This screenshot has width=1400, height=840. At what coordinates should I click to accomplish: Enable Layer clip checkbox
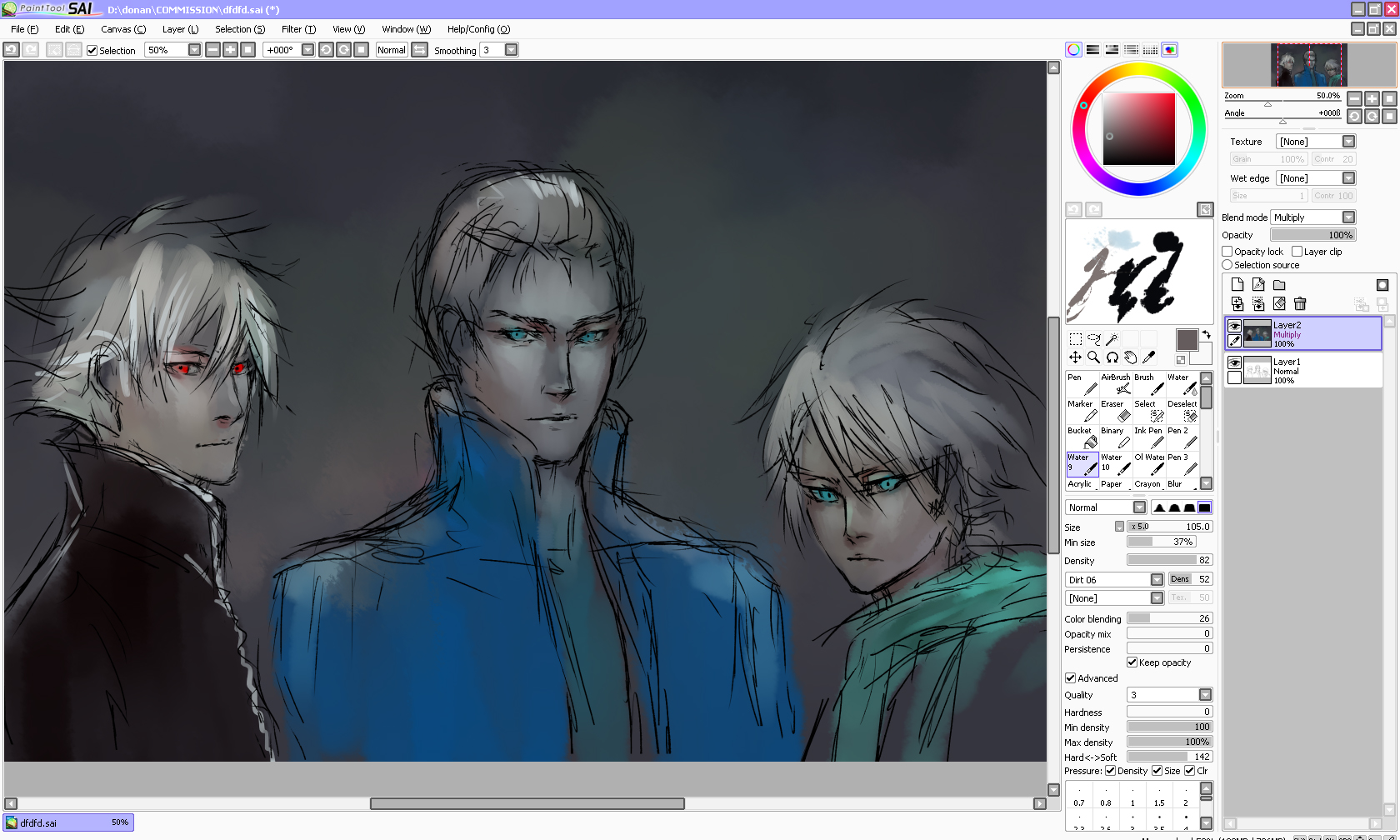[x=1297, y=252]
